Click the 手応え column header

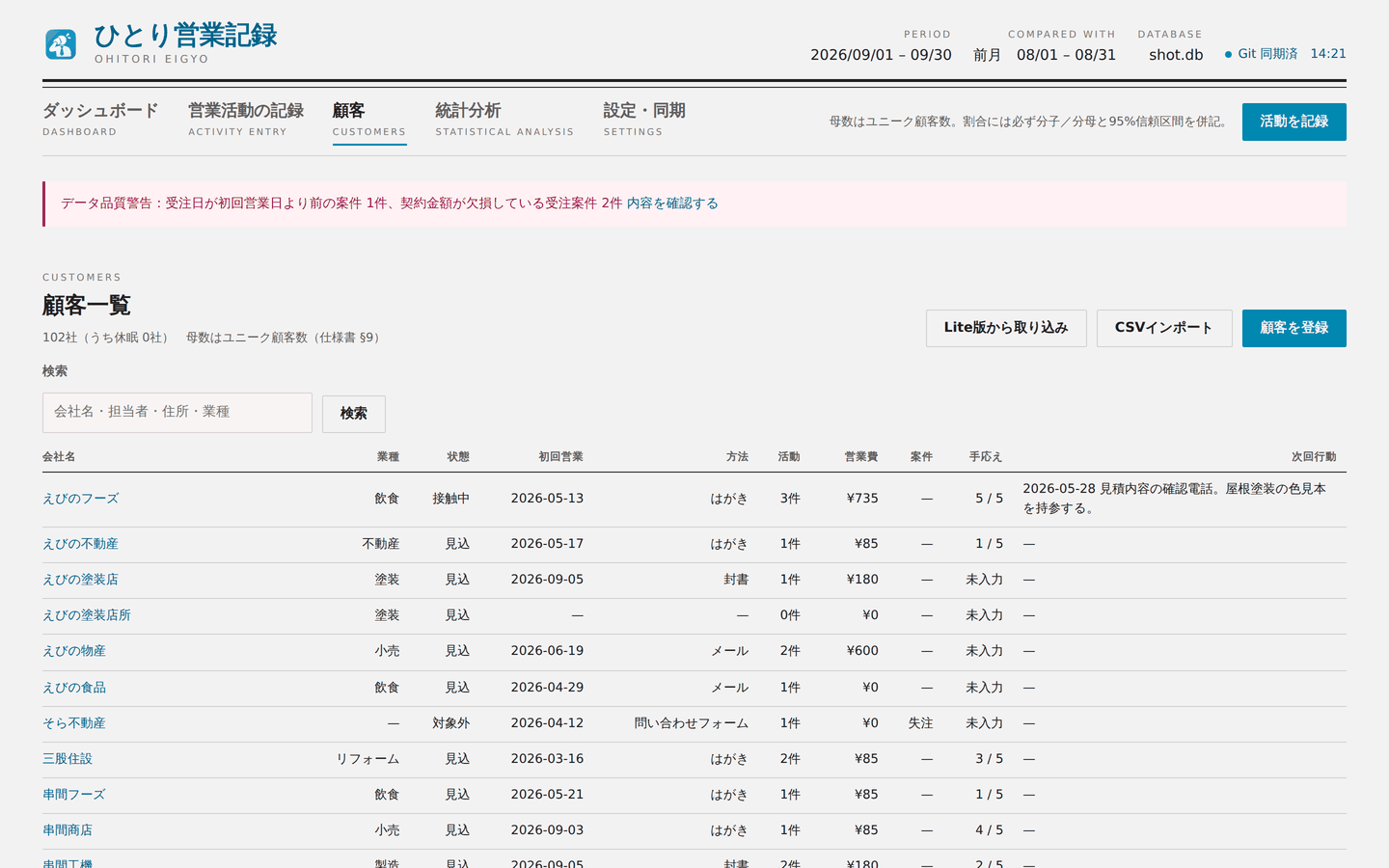986,457
